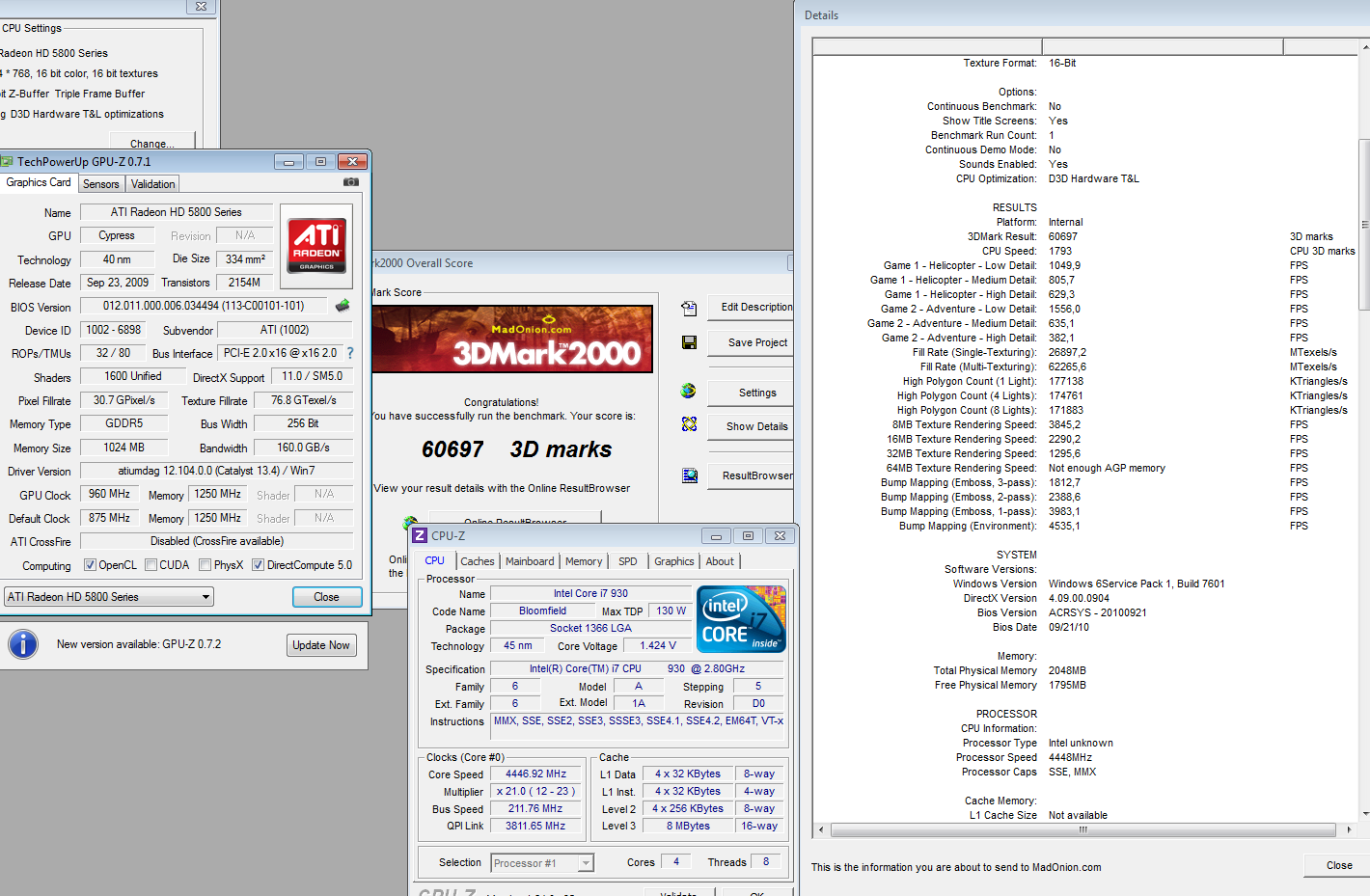Click the Core Speed 4446.92 MHz value
The width and height of the screenshot is (1370, 896).
click(536, 774)
